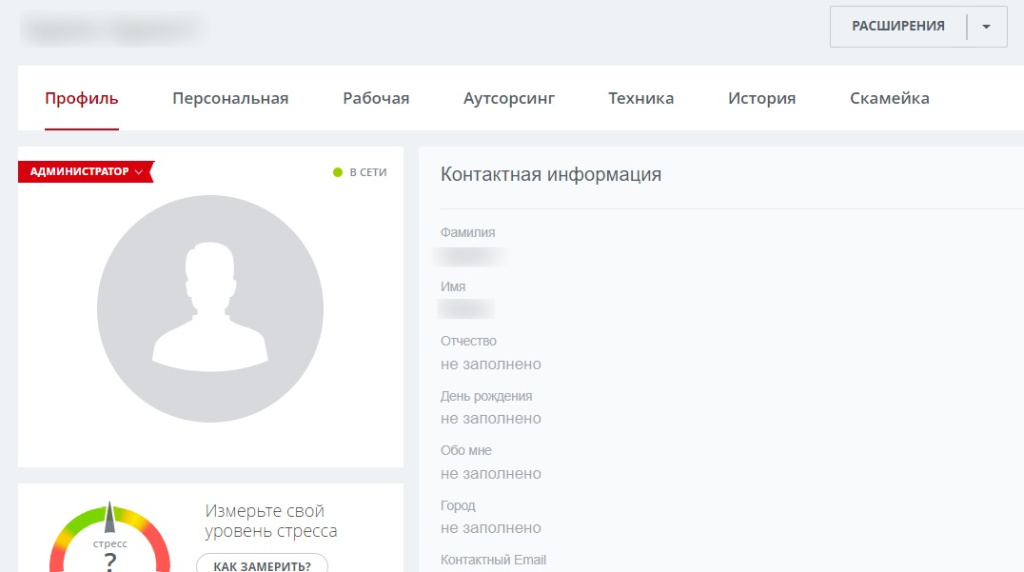
Task: Click the green online status indicator
Action: 338,172
